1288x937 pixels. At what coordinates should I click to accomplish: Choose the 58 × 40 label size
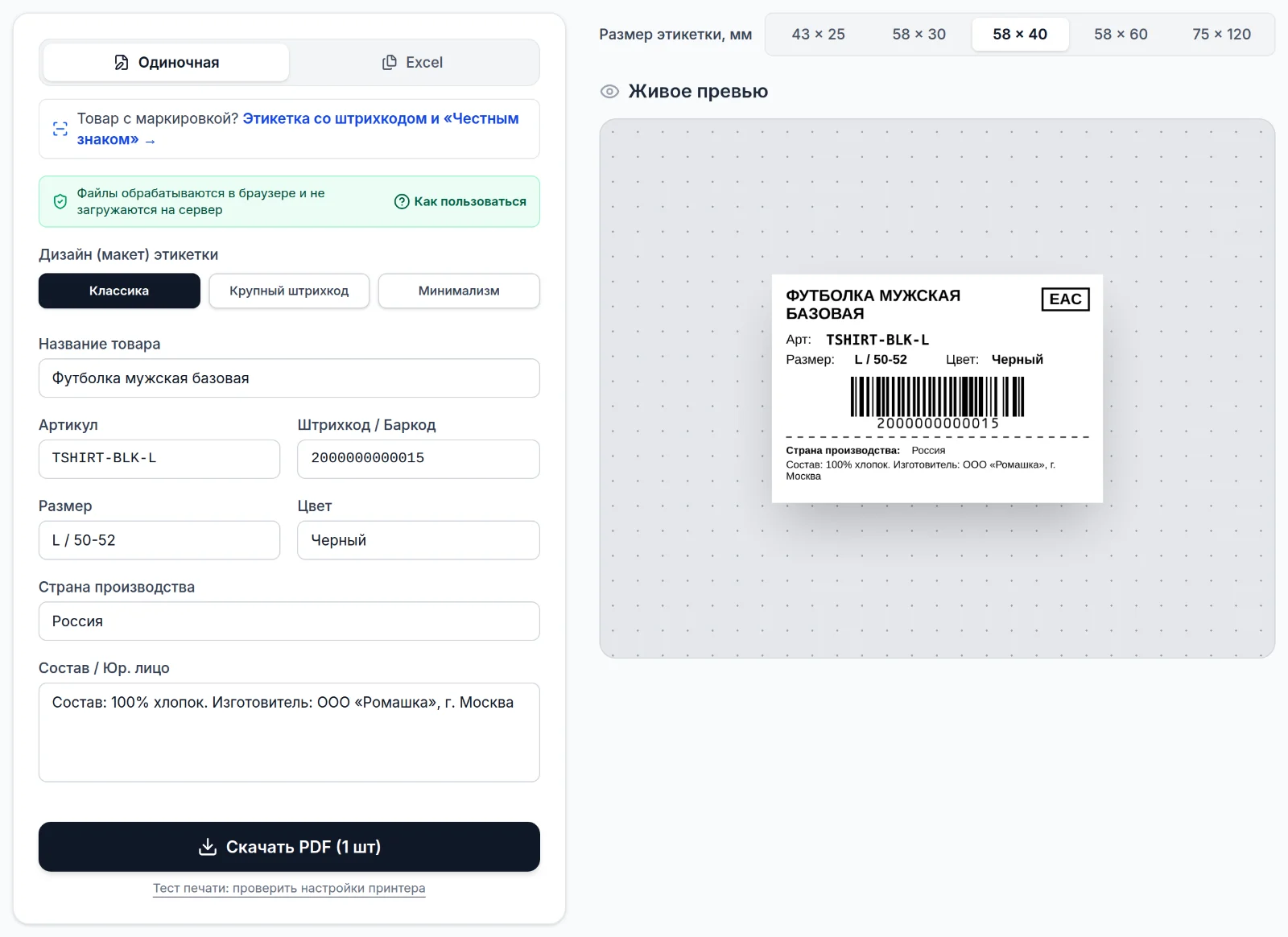click(x=1020, y=35)
